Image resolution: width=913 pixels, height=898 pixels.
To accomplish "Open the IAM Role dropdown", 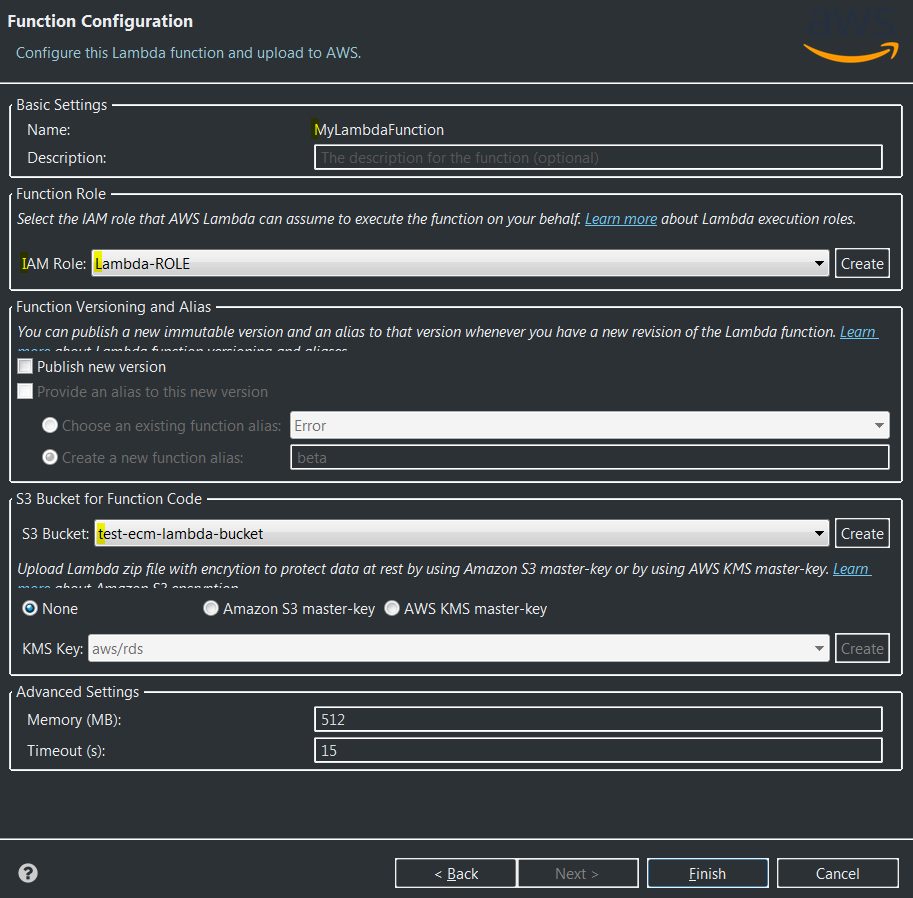I will click(460, 263).
